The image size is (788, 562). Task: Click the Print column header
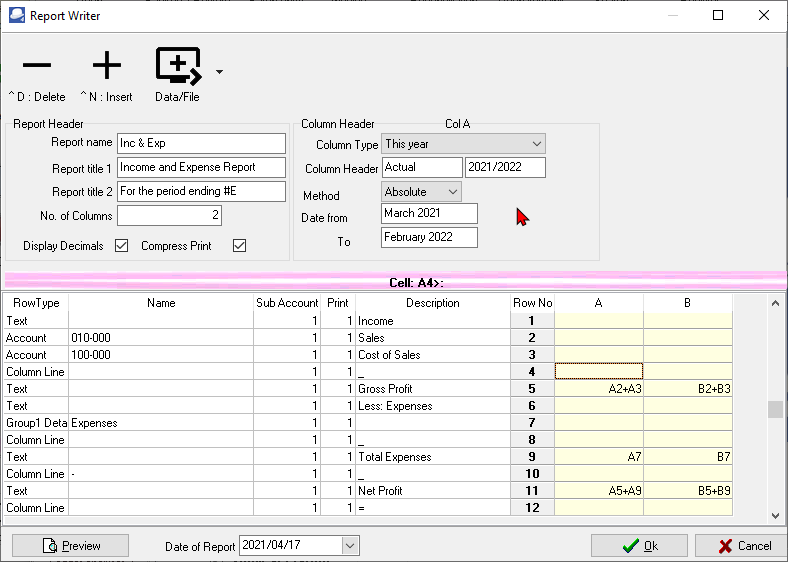click(x=338, y=303)
